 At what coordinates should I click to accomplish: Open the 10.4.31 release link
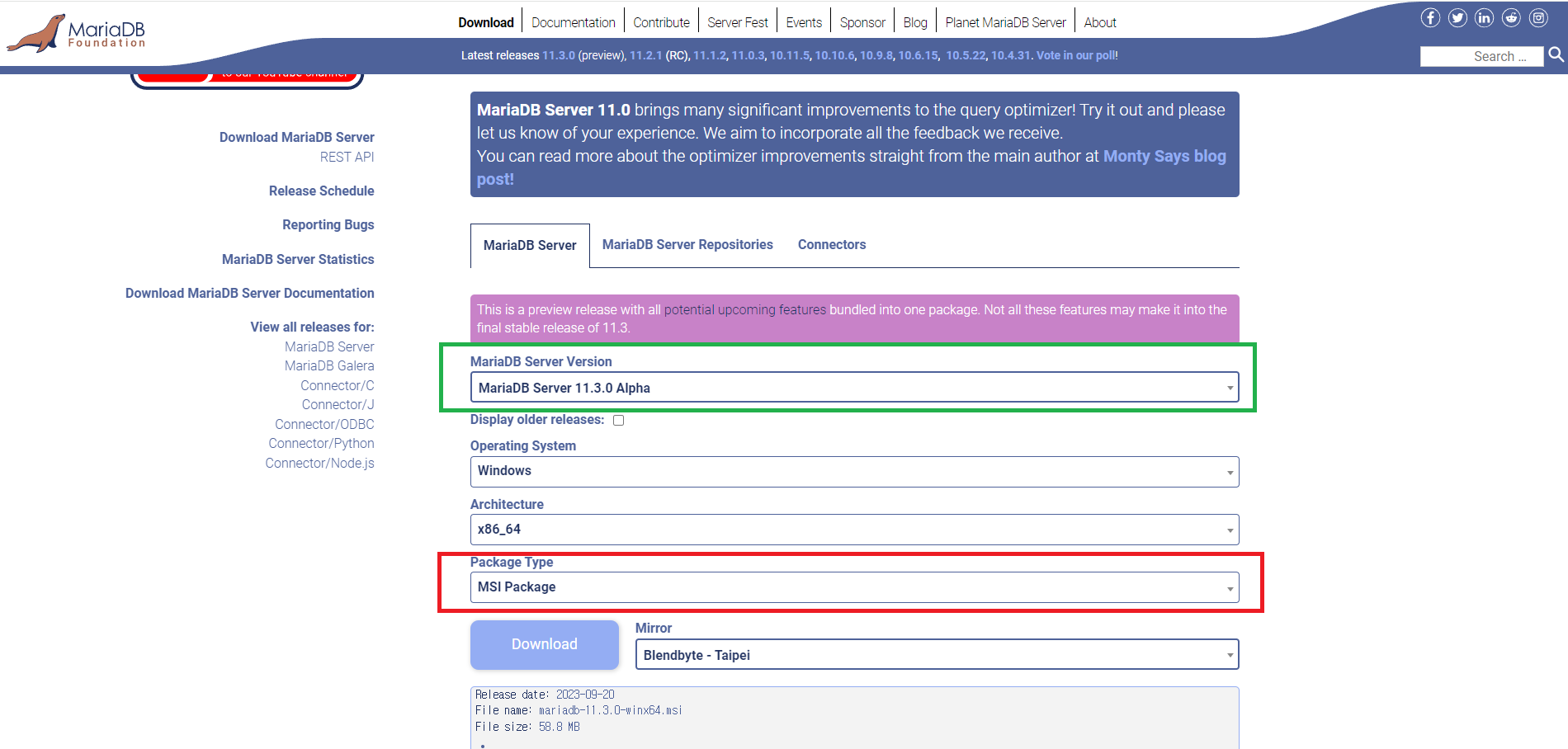point(1011,55)
